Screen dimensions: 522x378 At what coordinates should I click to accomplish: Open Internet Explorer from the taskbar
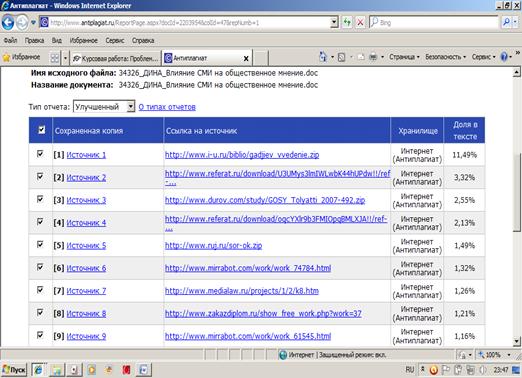click(38, 370)
